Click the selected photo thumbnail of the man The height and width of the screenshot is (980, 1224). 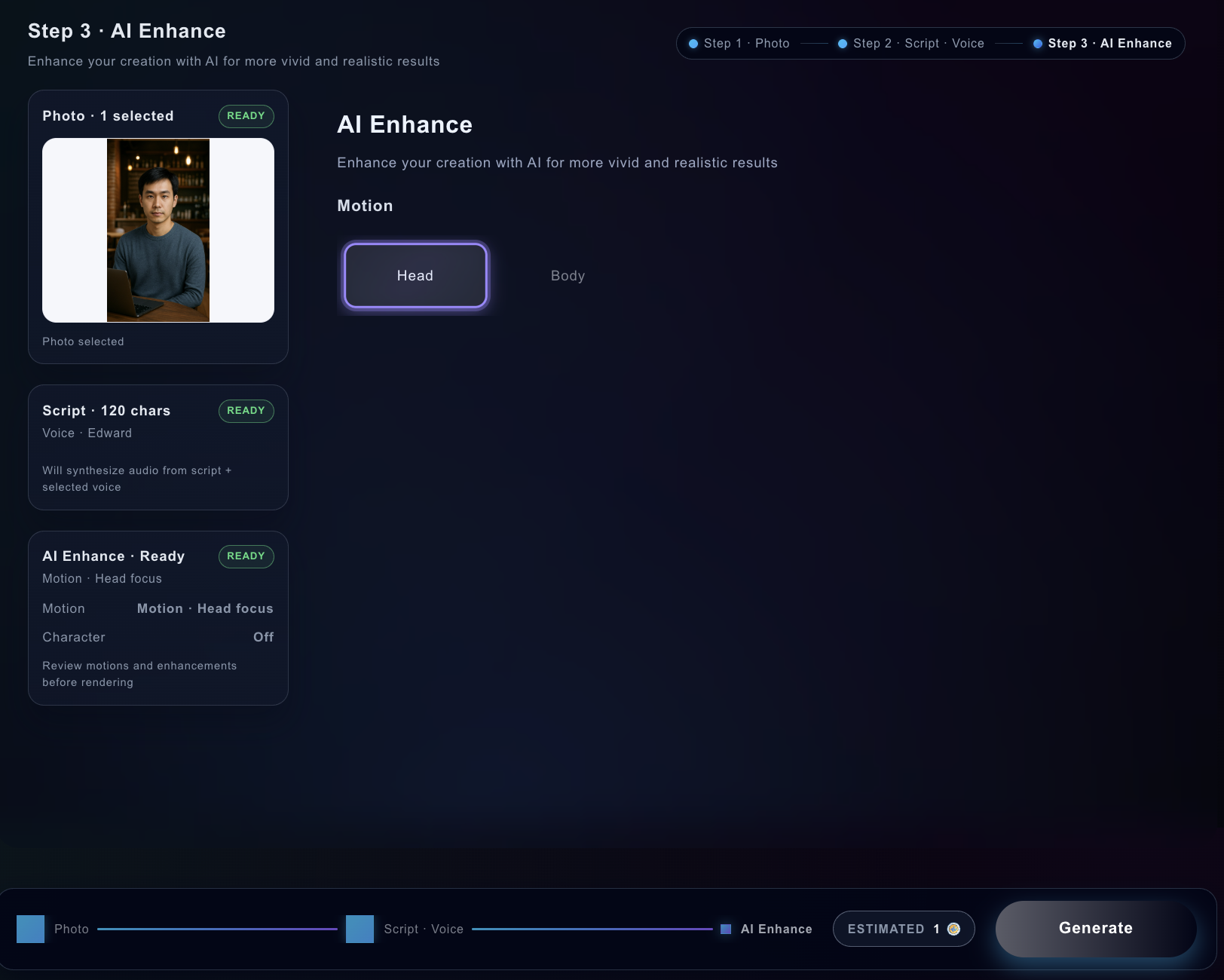tap(158, 231)
